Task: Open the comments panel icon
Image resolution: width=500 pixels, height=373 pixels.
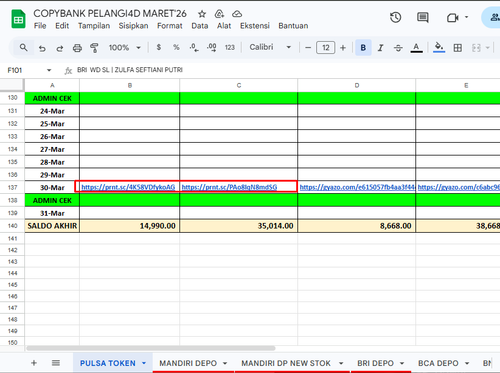Action: coord(423,17)
